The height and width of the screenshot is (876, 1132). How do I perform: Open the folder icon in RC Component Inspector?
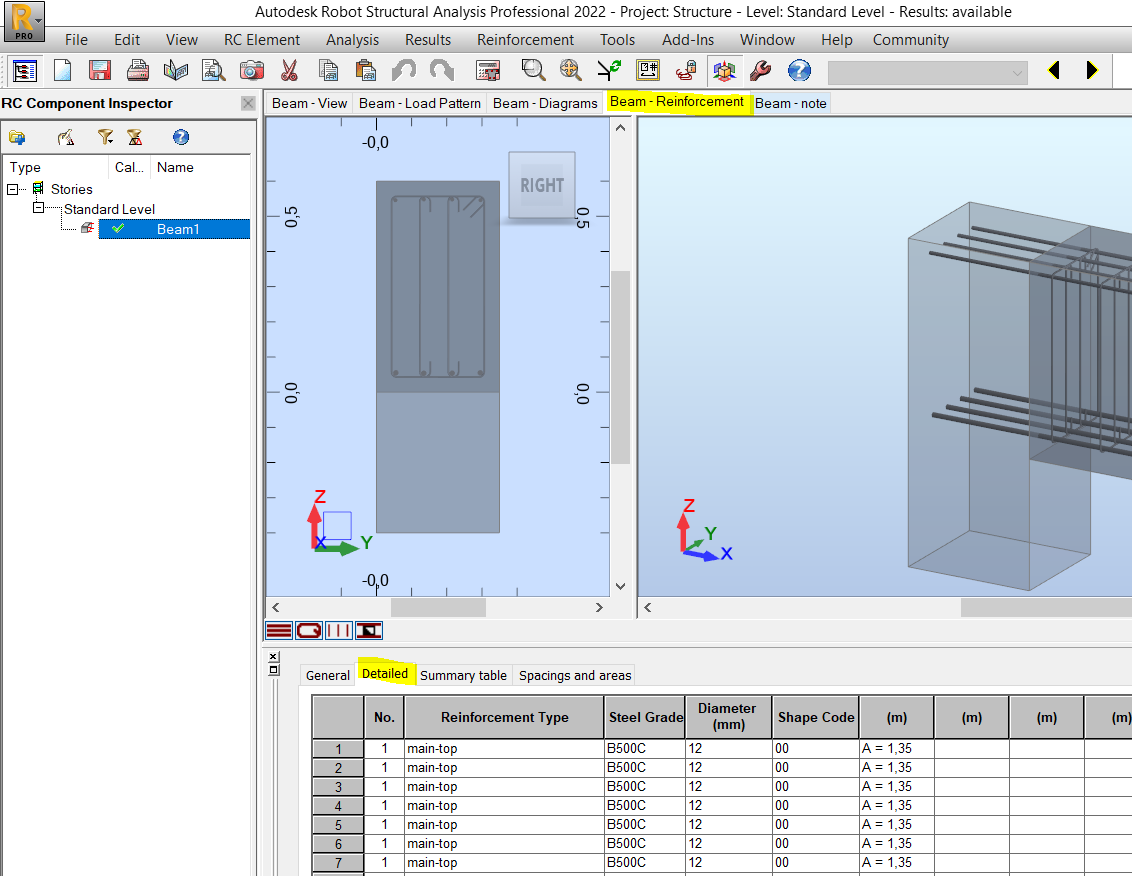18,137
